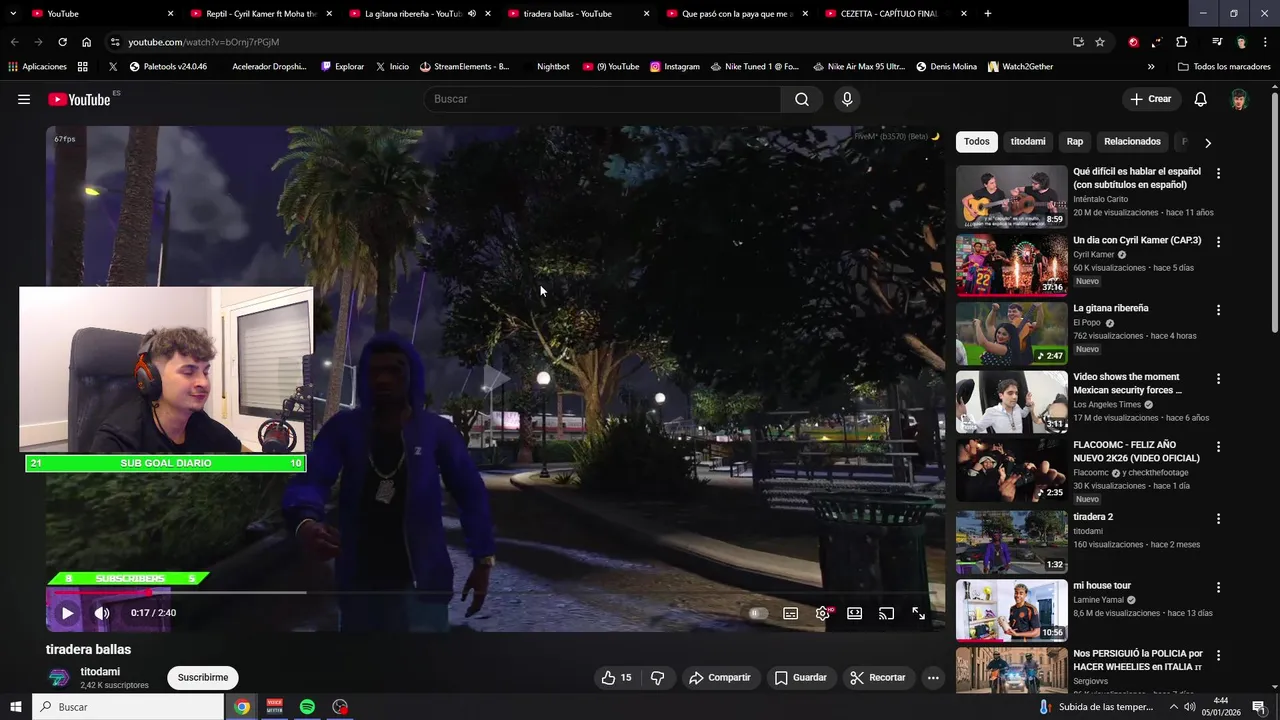Screen dimensions: 1280x720
Task: Cast the video to a device
Action: (886, 613)
